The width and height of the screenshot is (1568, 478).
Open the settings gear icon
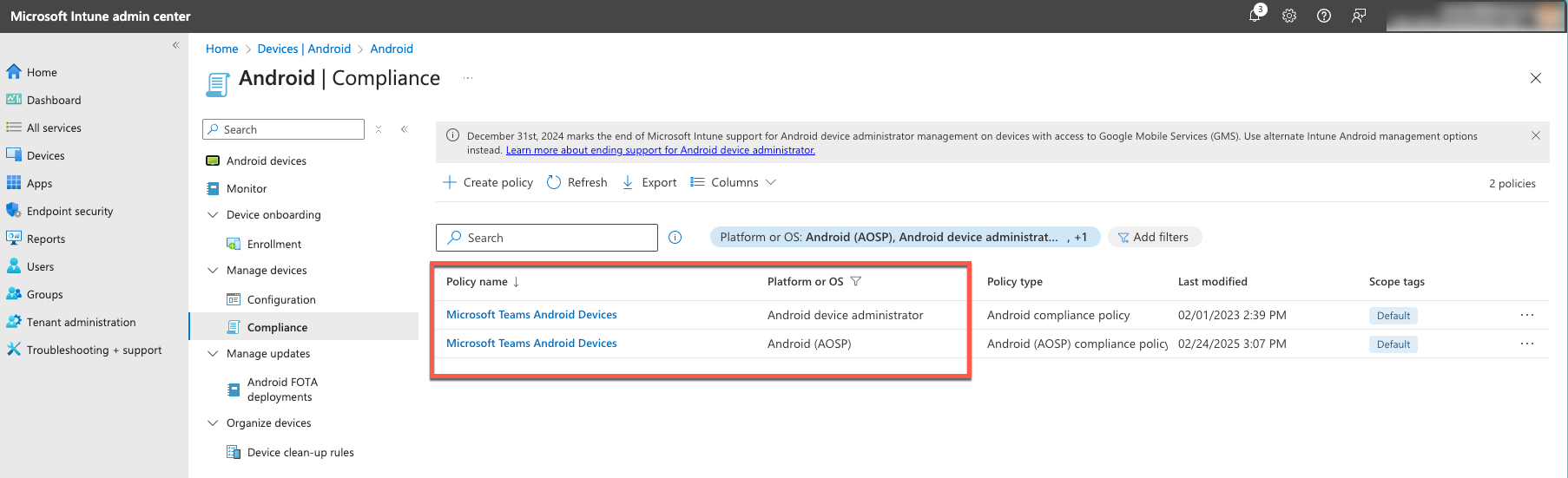click(x=1289, y=16)
